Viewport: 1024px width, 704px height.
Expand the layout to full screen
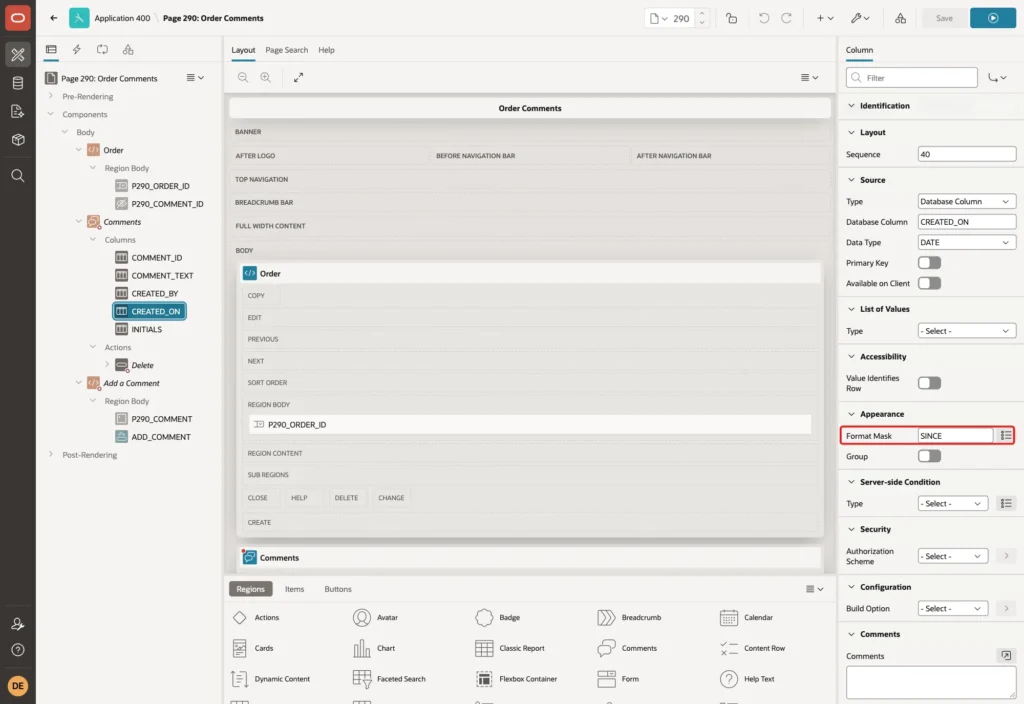(x=298, y=77)
